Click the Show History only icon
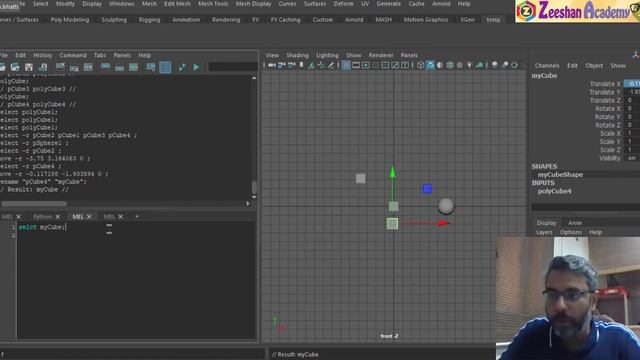Screen dimensions: 640x360 105,67
